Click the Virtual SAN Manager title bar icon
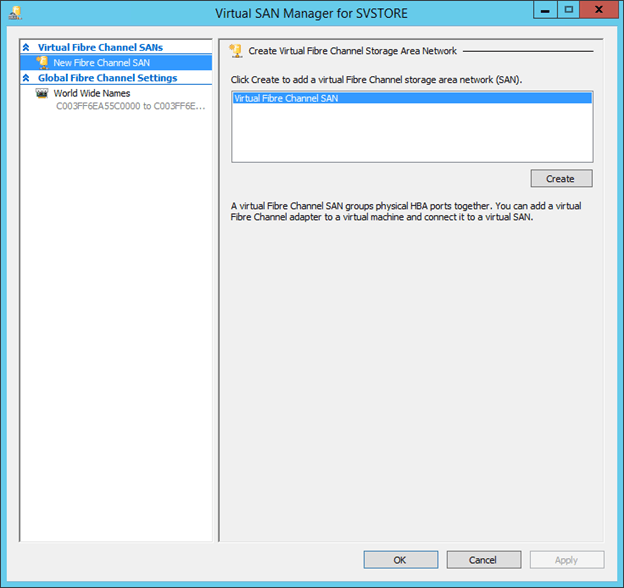The height and width of the screenshot is (588, 624). [x=15, y=13]
